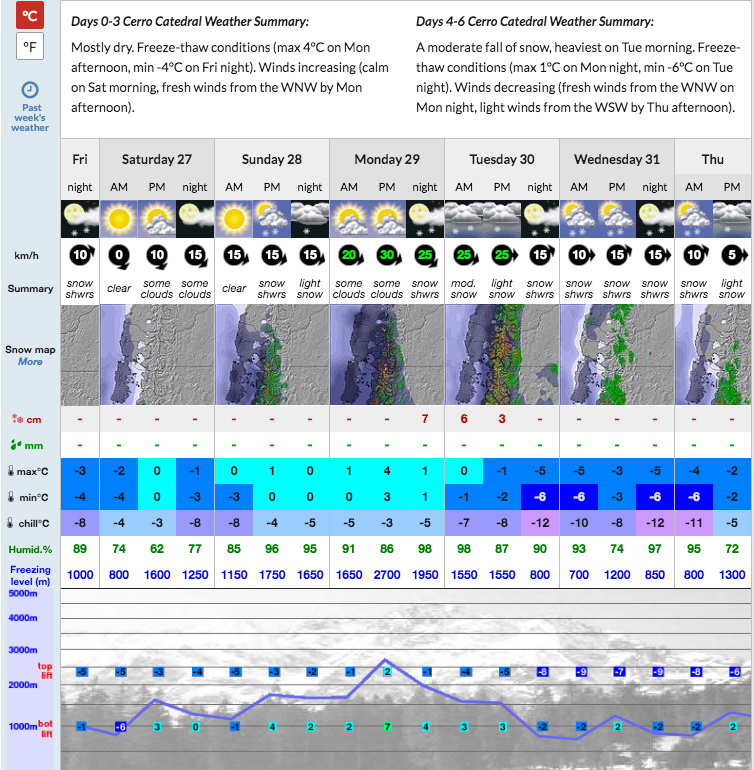Click Monday 29 PM weather icon
Image resolution: width=754 pixels, height=770 pixels.
(387, 219)
